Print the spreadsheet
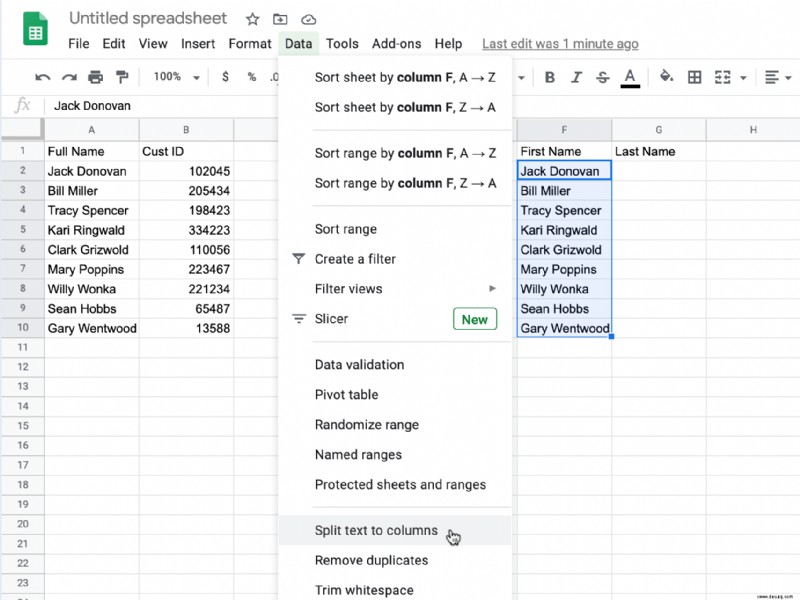 [95, 77]
